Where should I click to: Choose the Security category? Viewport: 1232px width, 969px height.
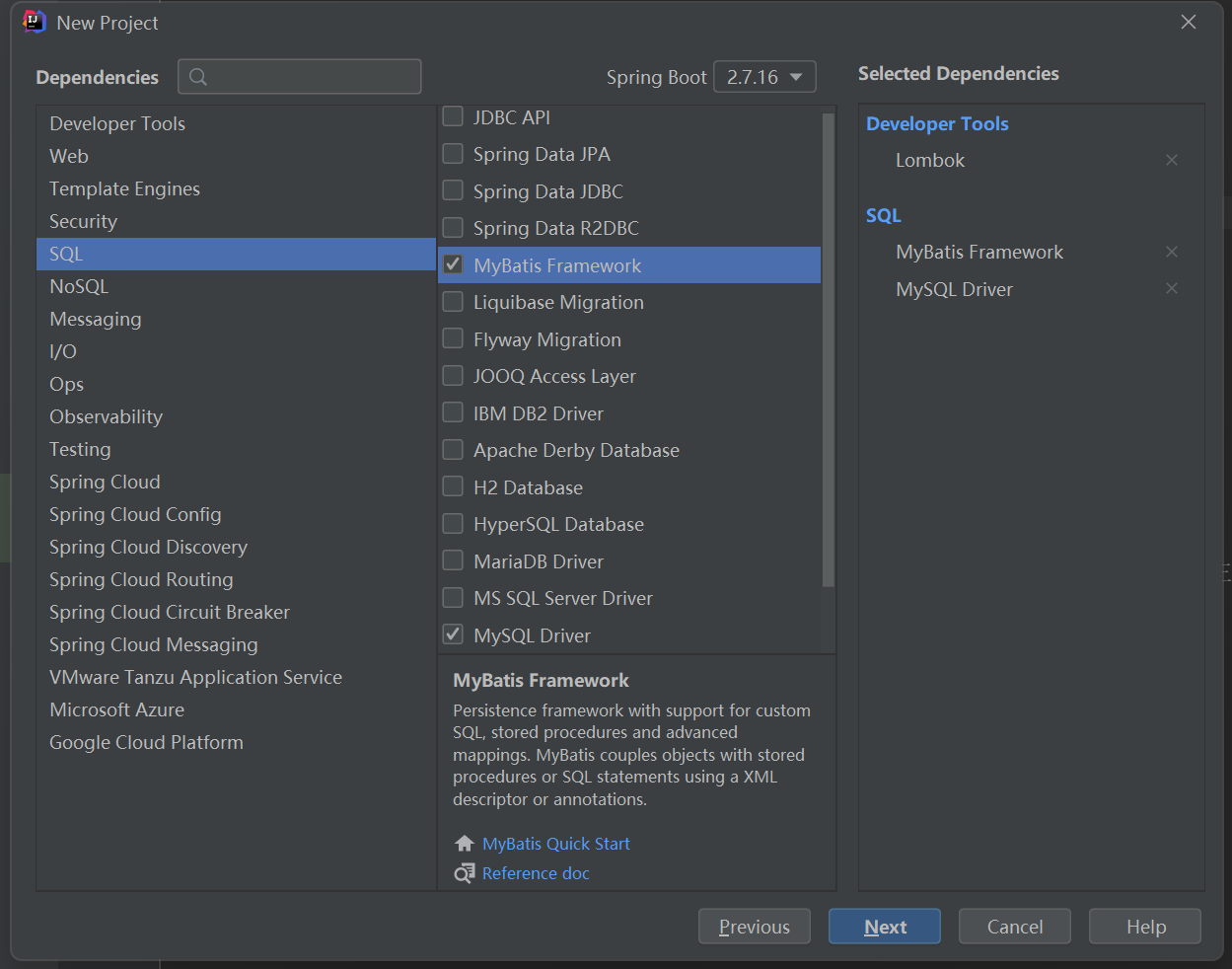(83, 221)
